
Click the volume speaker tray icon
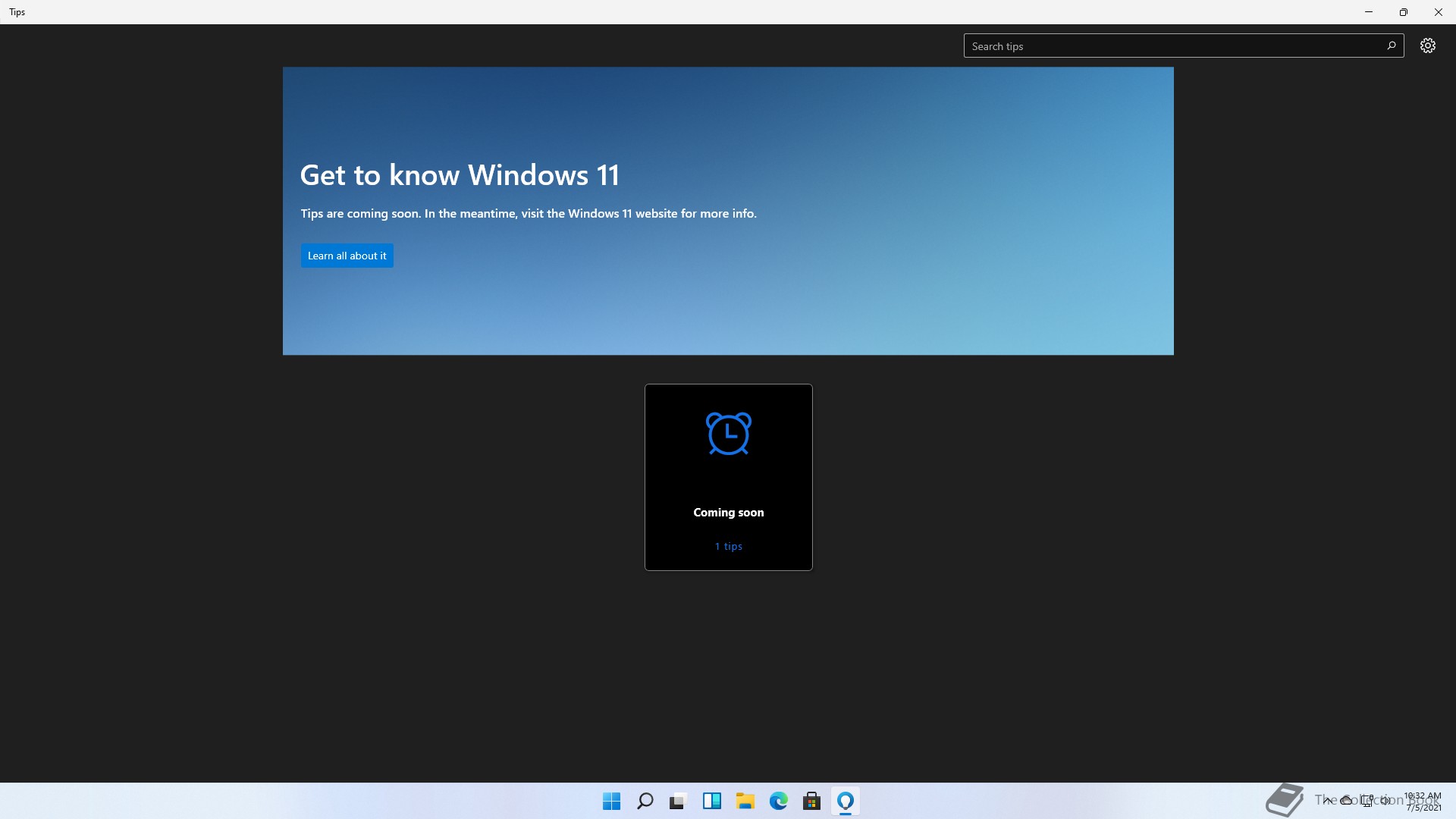point(1385,800)
